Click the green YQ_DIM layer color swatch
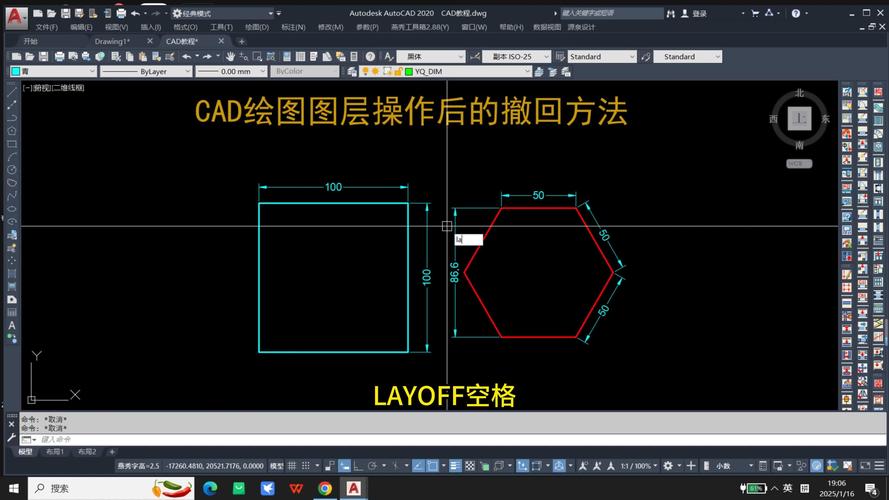Image resolution: width=889 pixels, height=500 pixels. [x=409, y=71]
